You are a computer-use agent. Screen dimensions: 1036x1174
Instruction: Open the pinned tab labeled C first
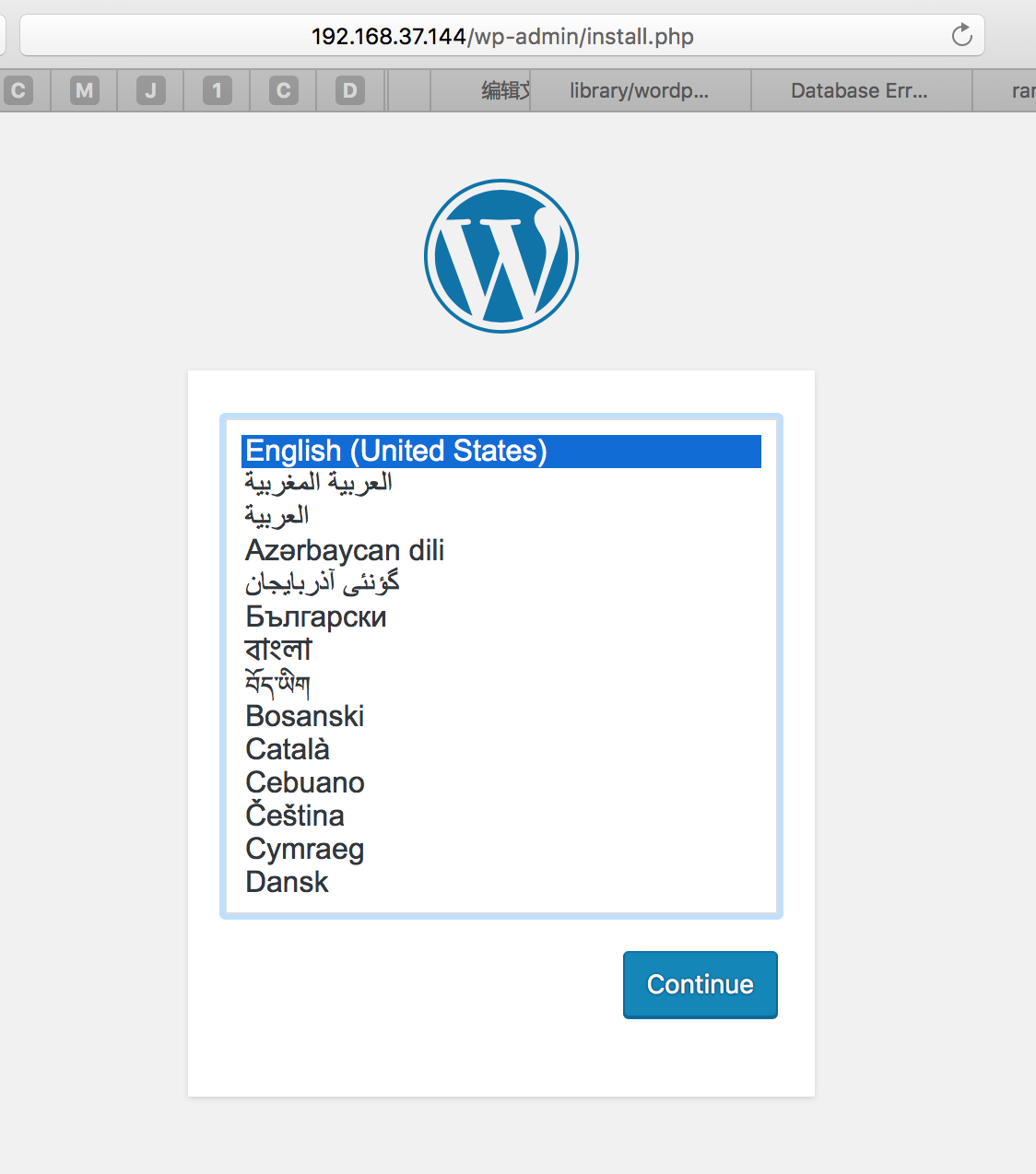pos(18,90)
